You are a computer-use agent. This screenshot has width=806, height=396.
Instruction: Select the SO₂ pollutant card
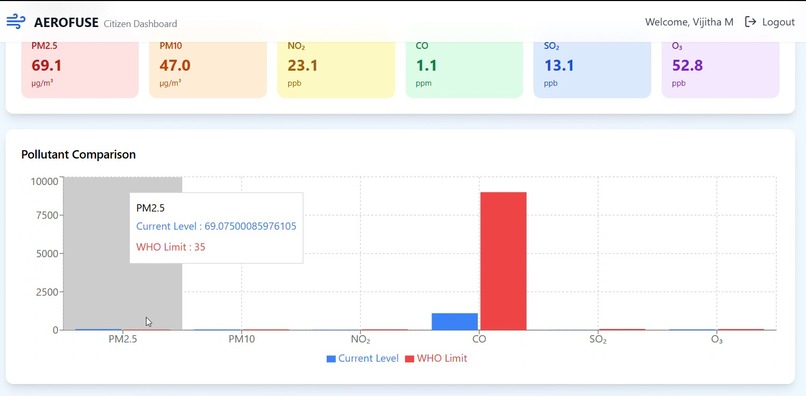[592, 69]
